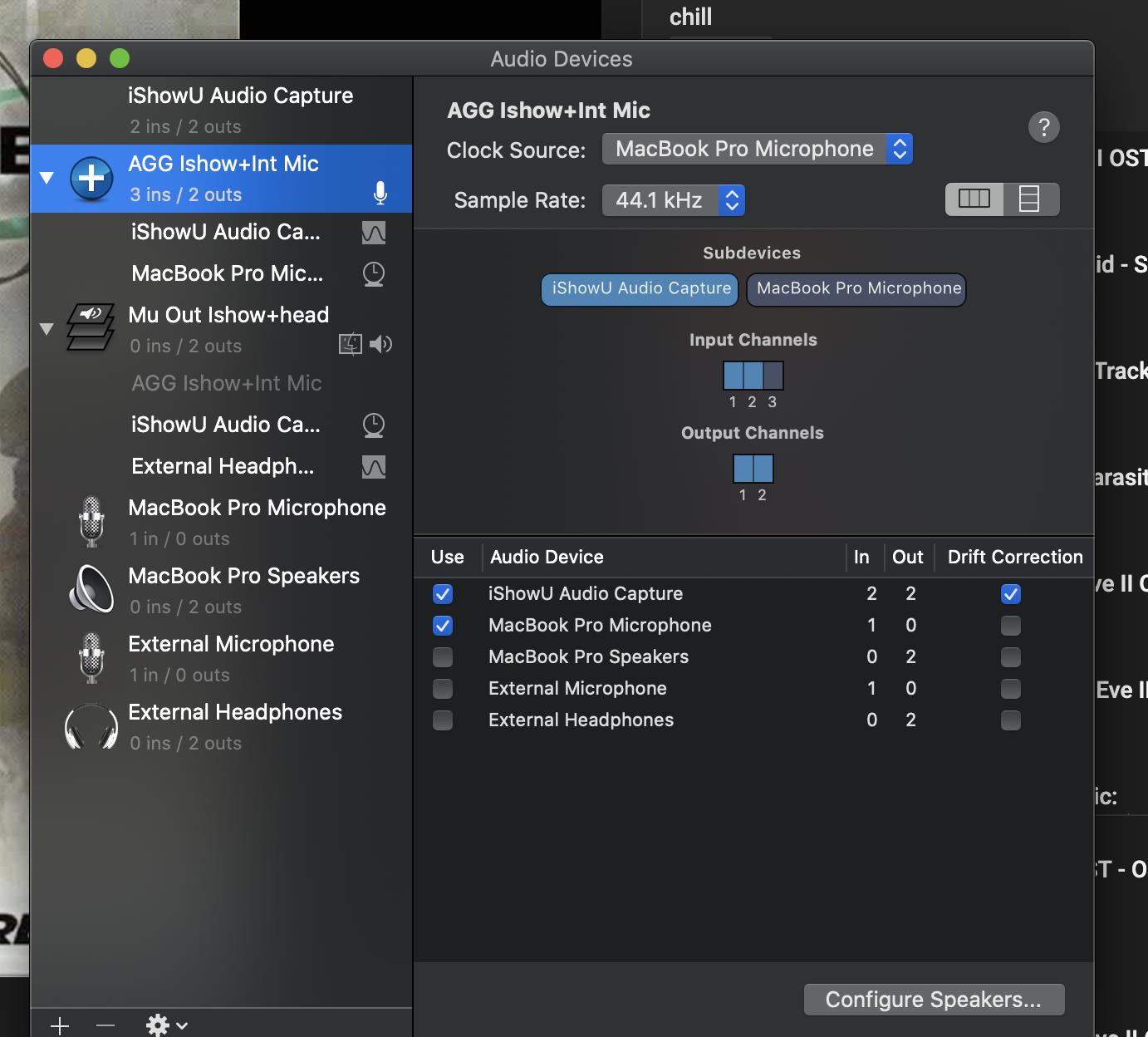Click clock icon beside MacBook Pro Mic... subdevice
Screen dimensions: 1148x1037
coord(374,274)
